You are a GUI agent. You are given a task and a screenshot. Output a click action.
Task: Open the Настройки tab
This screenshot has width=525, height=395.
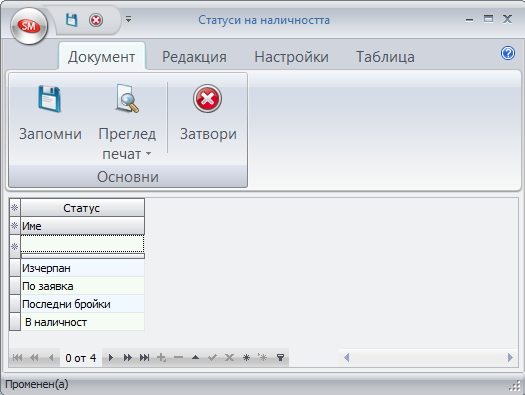coord(291,57)
